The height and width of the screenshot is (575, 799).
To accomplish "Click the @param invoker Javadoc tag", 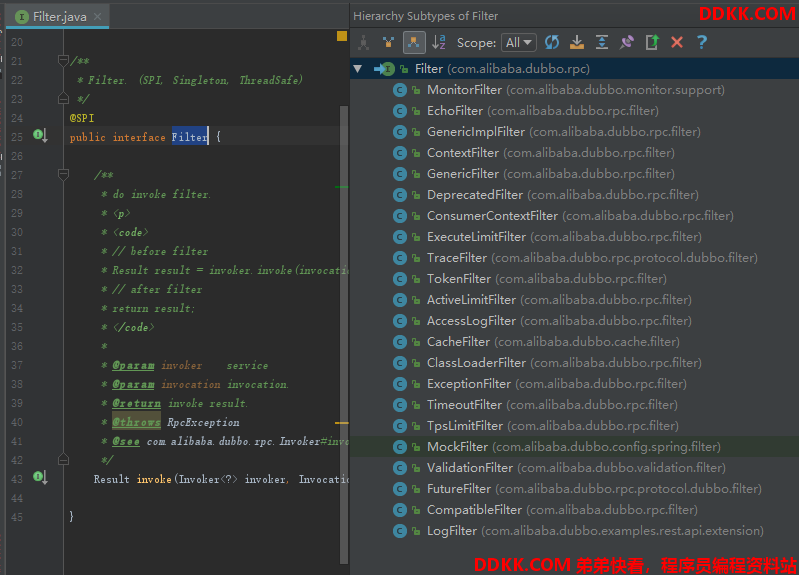I will tap(133, 365).
